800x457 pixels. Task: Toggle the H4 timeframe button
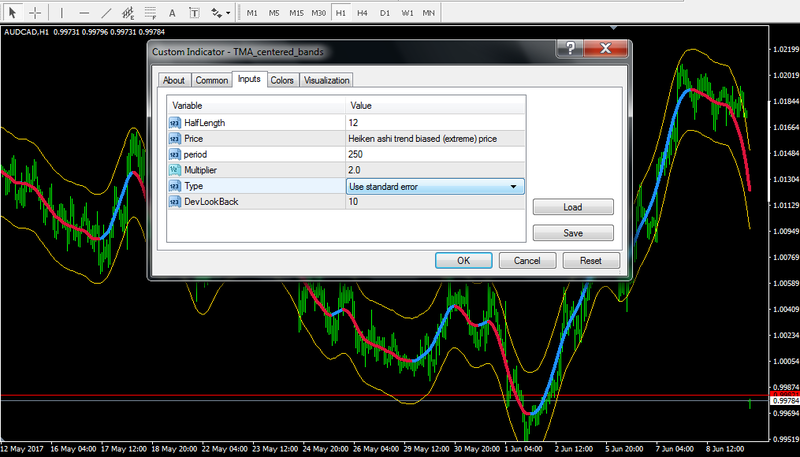pyautogui.click(x=362, y=13)
